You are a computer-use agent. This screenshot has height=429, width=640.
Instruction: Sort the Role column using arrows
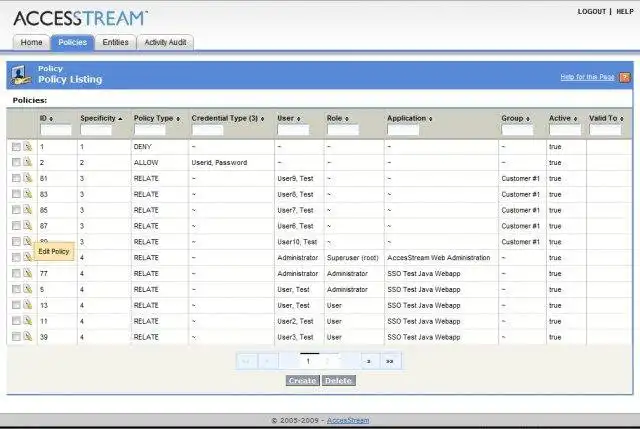pos(347,119)
